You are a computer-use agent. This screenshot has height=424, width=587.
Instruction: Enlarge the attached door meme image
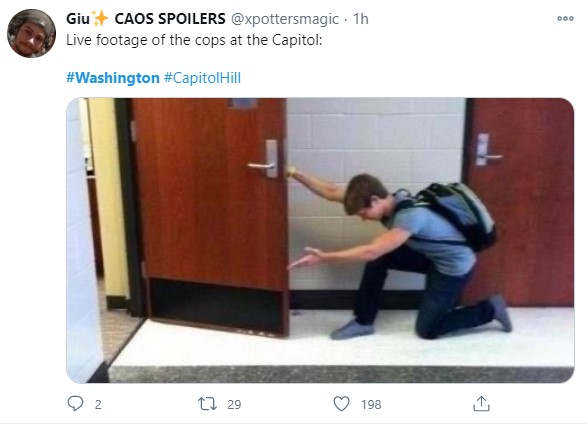coord(320,240)
